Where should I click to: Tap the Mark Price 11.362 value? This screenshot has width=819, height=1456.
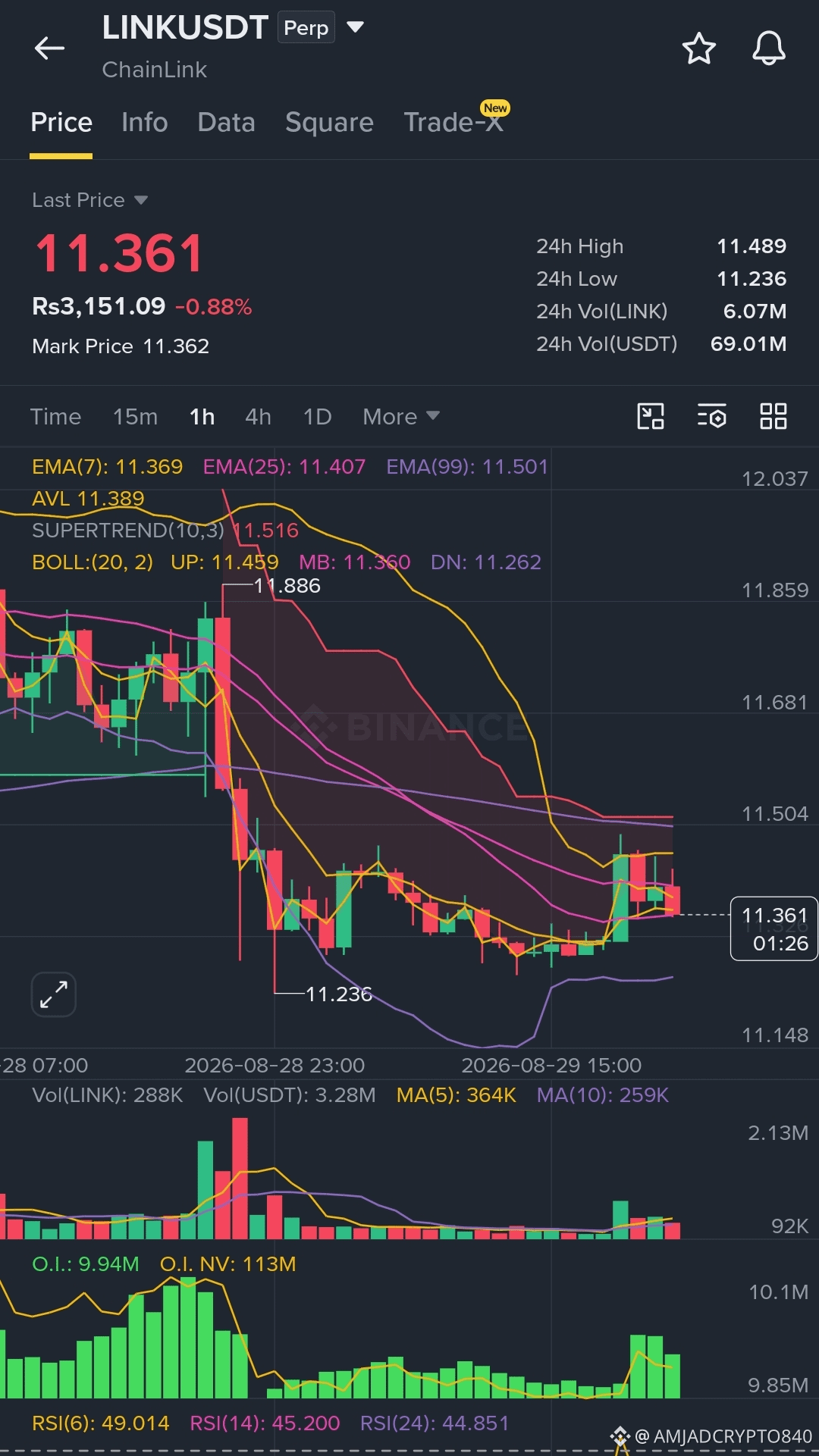(176, 346)
